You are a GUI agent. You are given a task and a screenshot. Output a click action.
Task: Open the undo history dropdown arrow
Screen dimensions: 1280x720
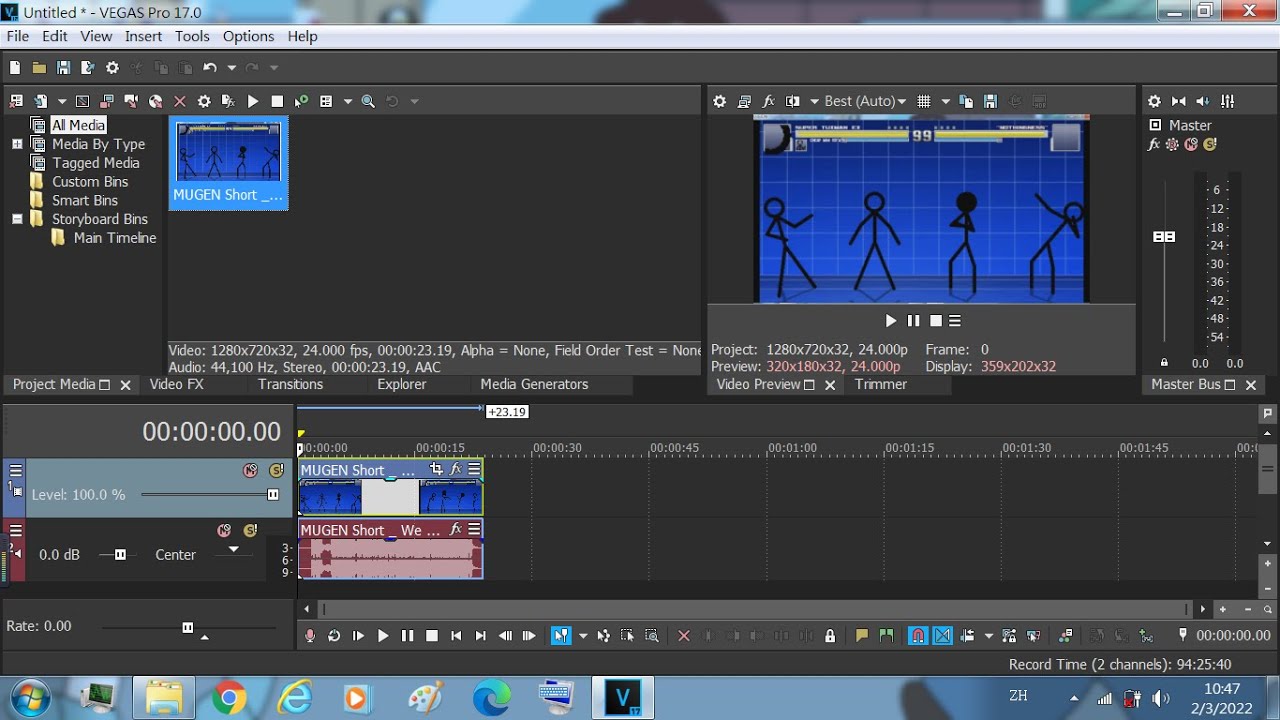231,68
